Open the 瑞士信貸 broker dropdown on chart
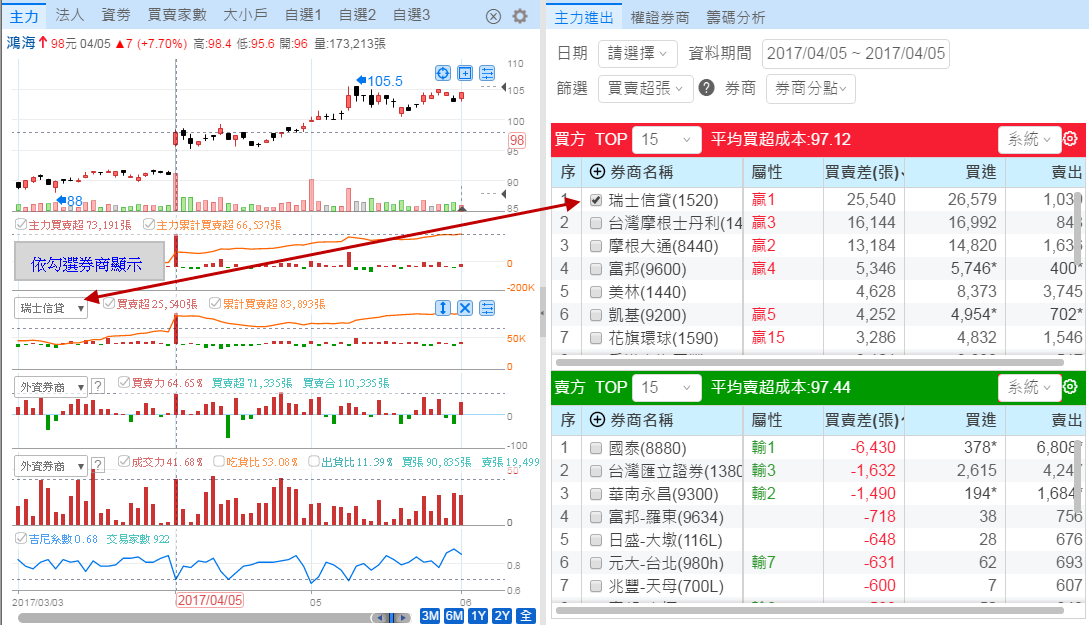 tap(50, 308)
